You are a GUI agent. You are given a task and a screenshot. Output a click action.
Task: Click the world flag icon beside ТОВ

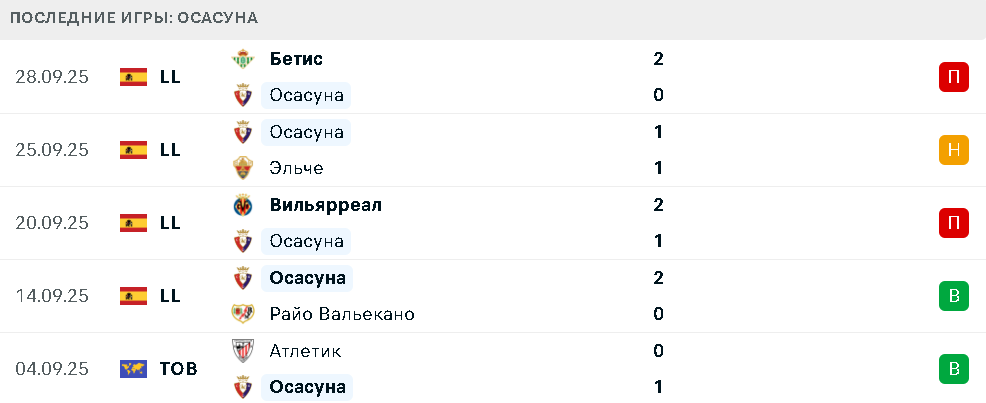tap(133, 369)
